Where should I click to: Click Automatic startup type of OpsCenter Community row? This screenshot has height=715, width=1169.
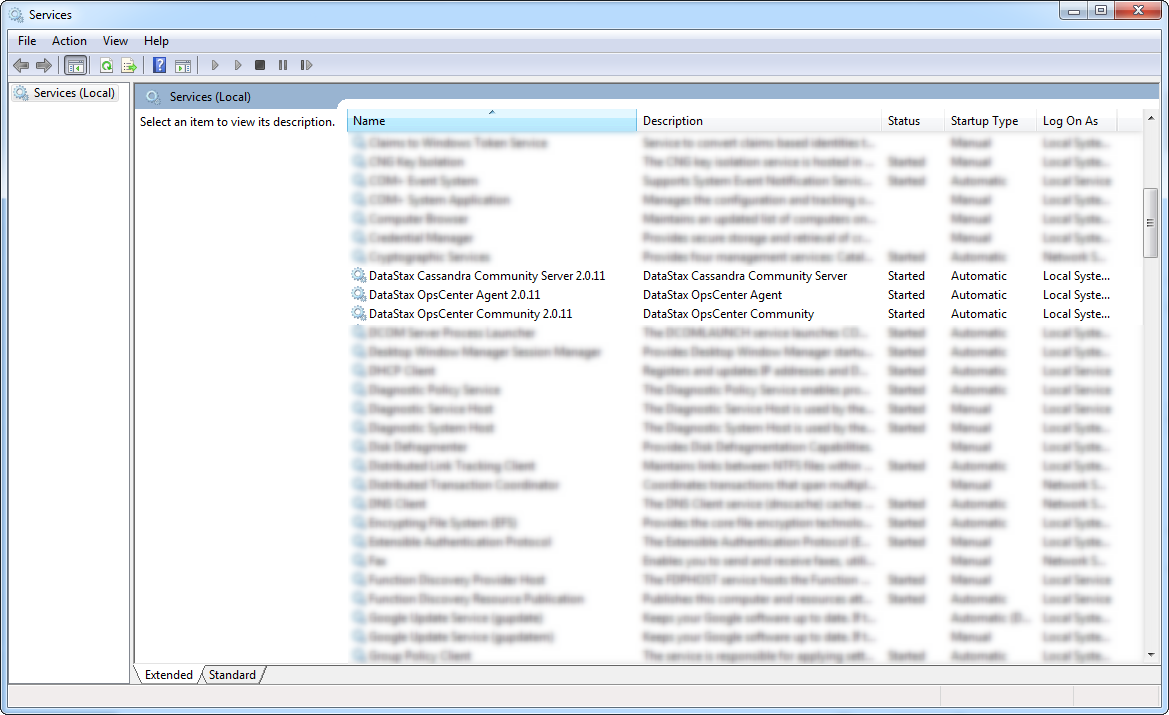click(978, 314)
